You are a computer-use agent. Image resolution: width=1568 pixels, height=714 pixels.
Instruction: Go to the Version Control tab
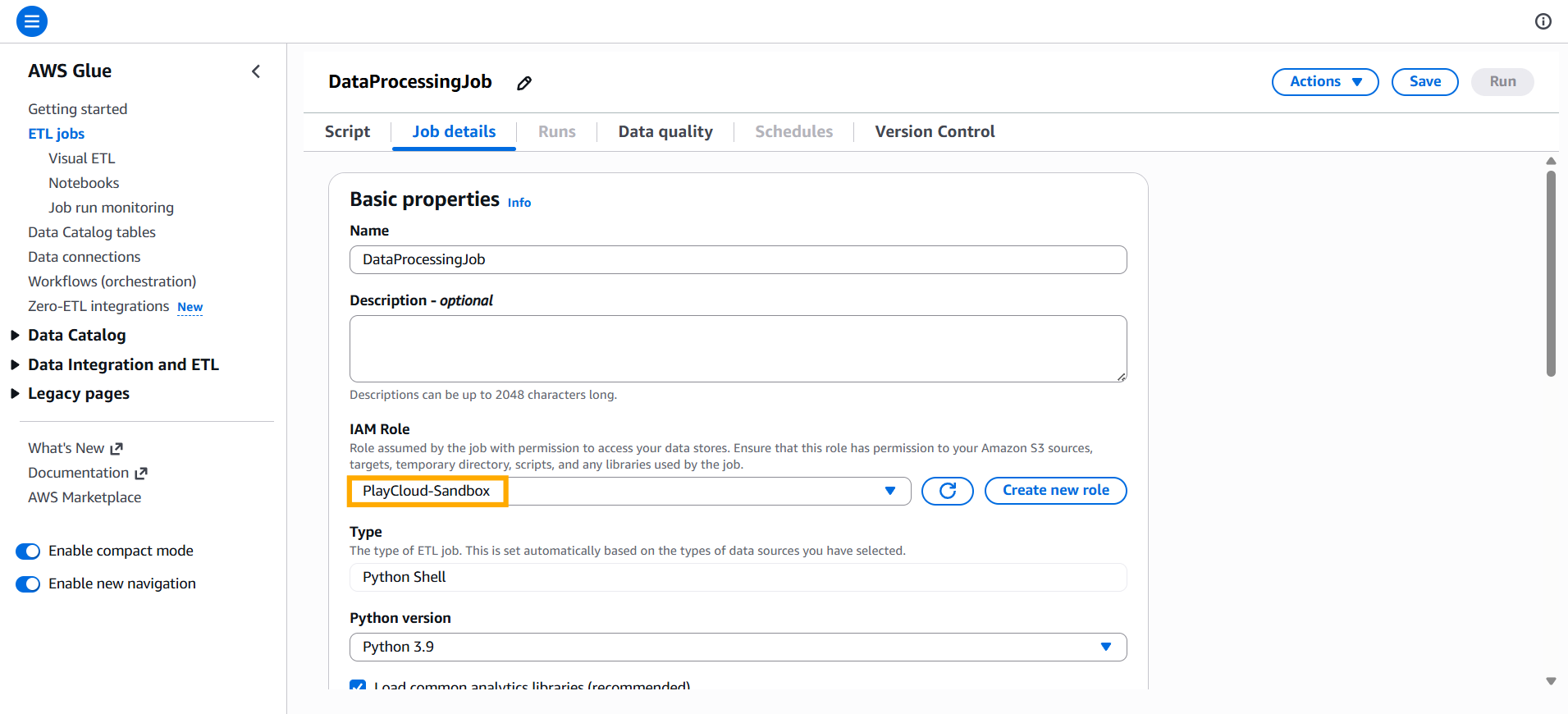tap(935, 132)
